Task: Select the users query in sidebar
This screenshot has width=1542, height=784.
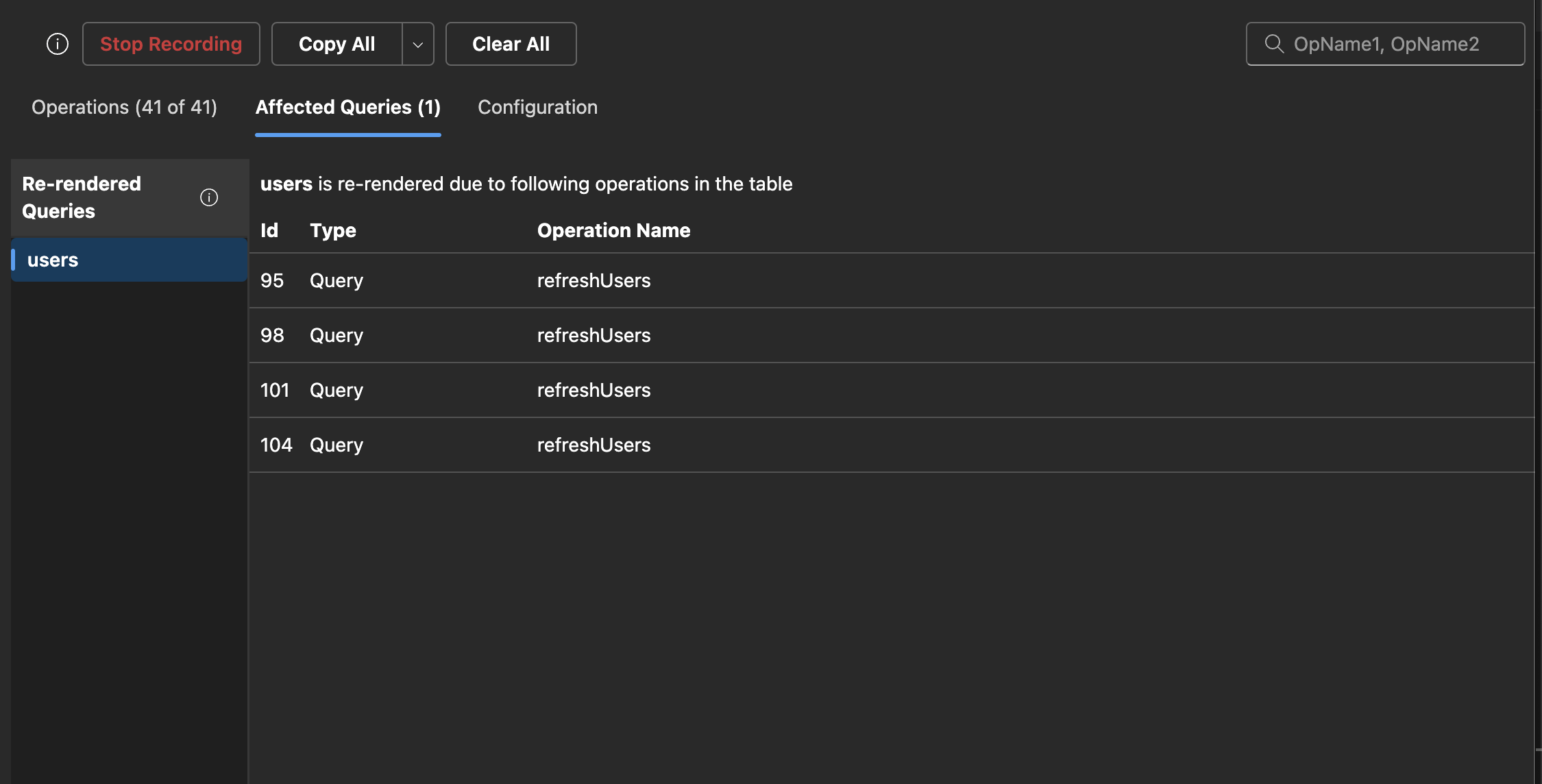Action: (129, 260)
